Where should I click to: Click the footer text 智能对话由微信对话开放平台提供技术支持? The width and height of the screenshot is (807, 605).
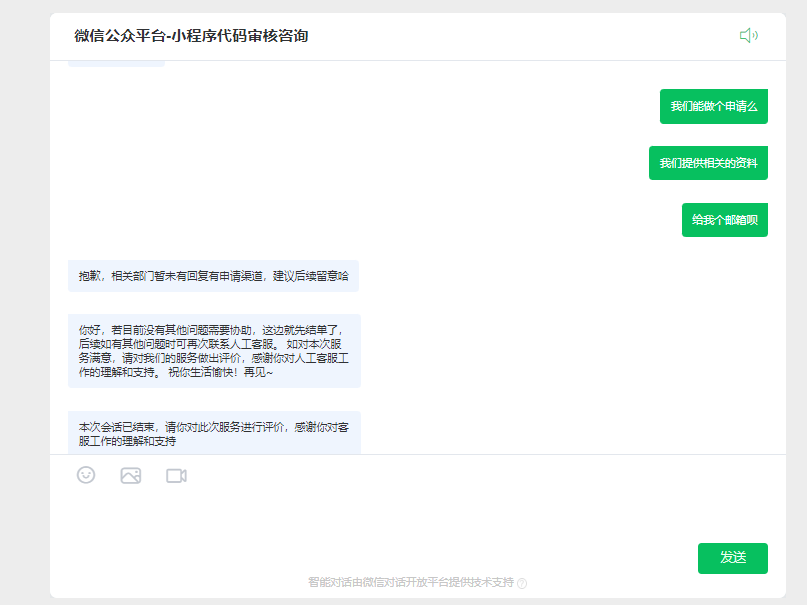(x=411, y=582)
